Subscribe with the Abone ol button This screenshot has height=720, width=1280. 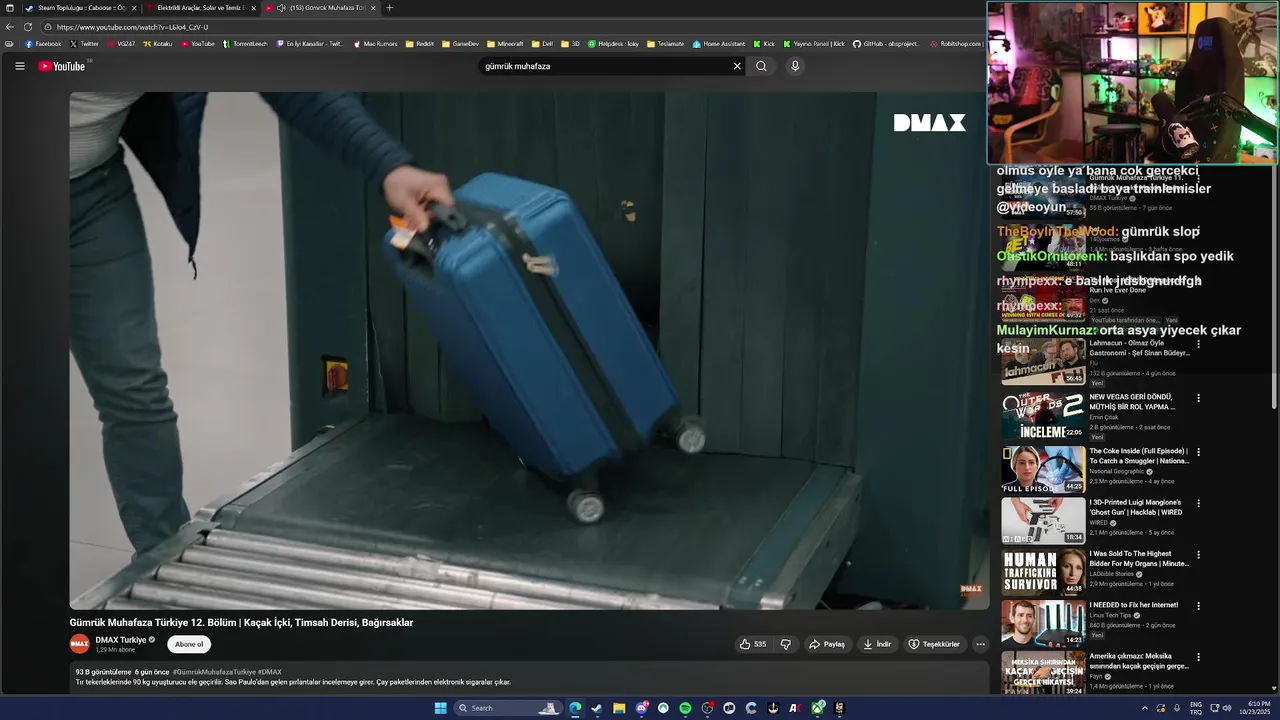tap(189, 644)
